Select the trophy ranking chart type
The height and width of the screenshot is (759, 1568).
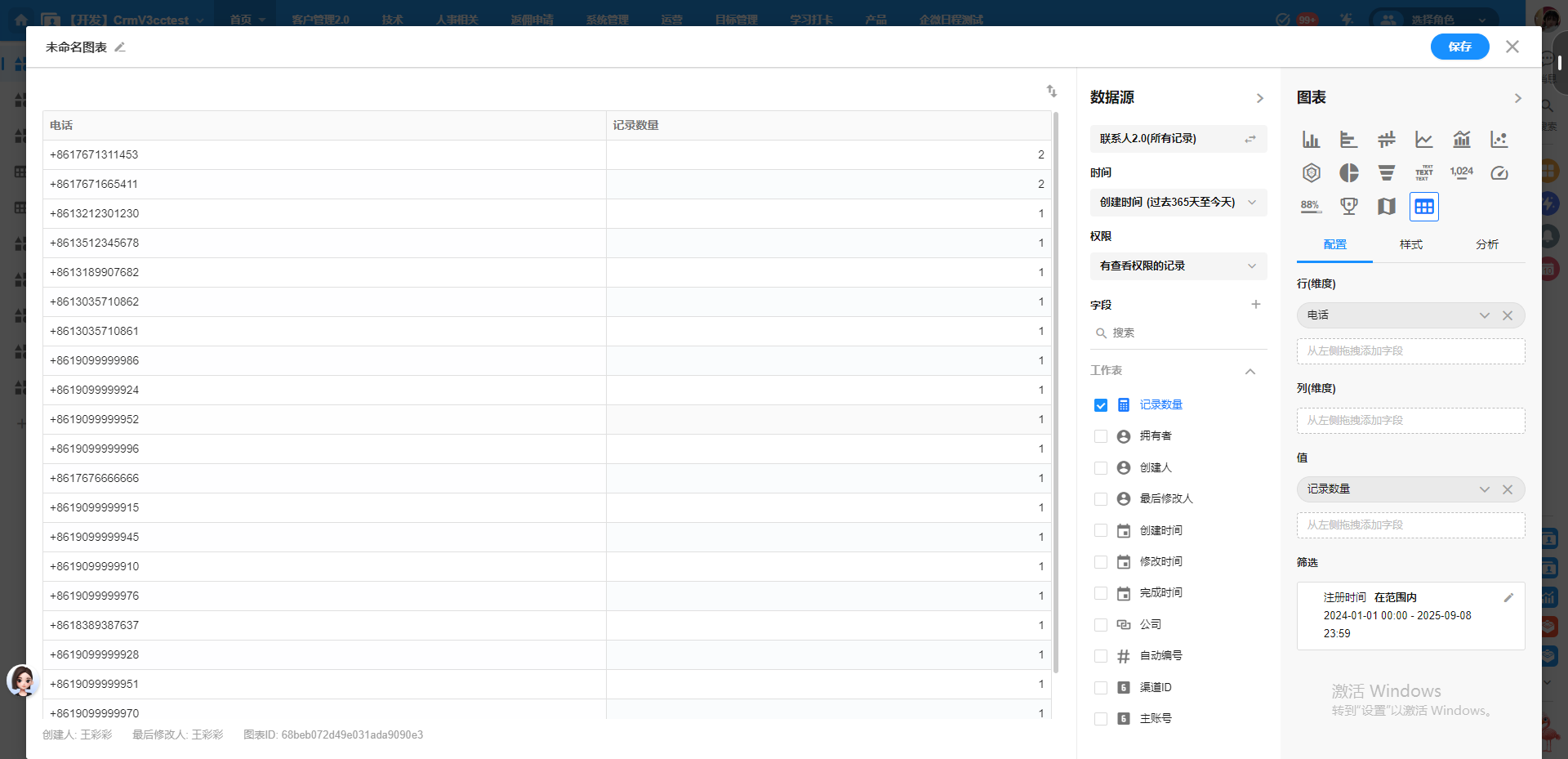pos(1348,206)
